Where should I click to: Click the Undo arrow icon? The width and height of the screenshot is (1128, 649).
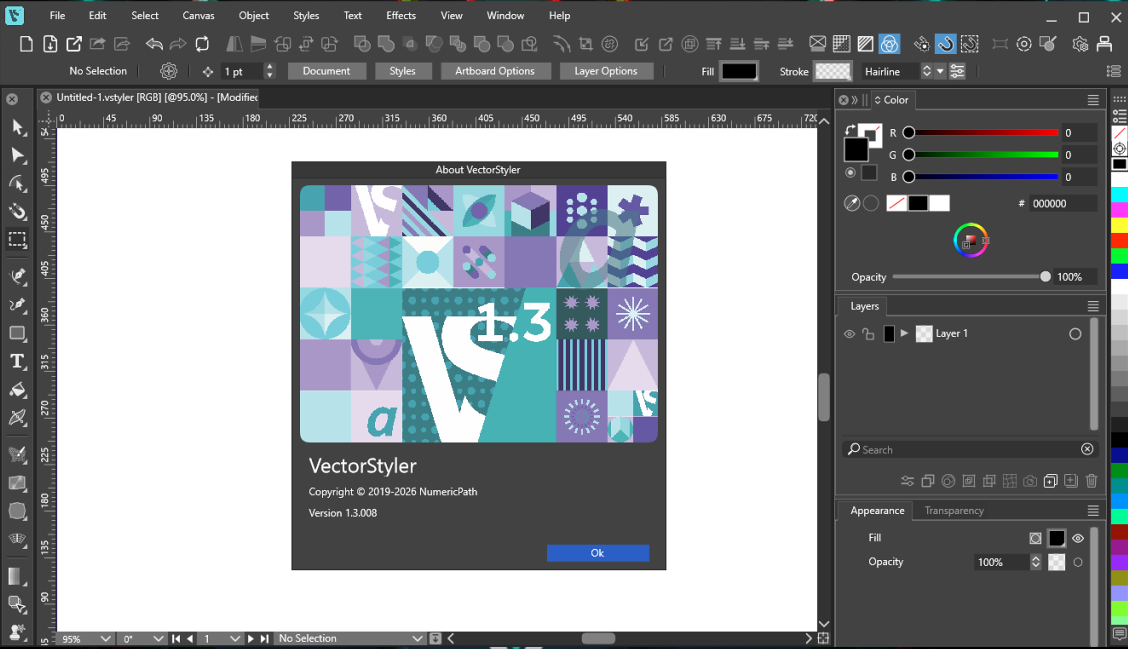point(154,44)
